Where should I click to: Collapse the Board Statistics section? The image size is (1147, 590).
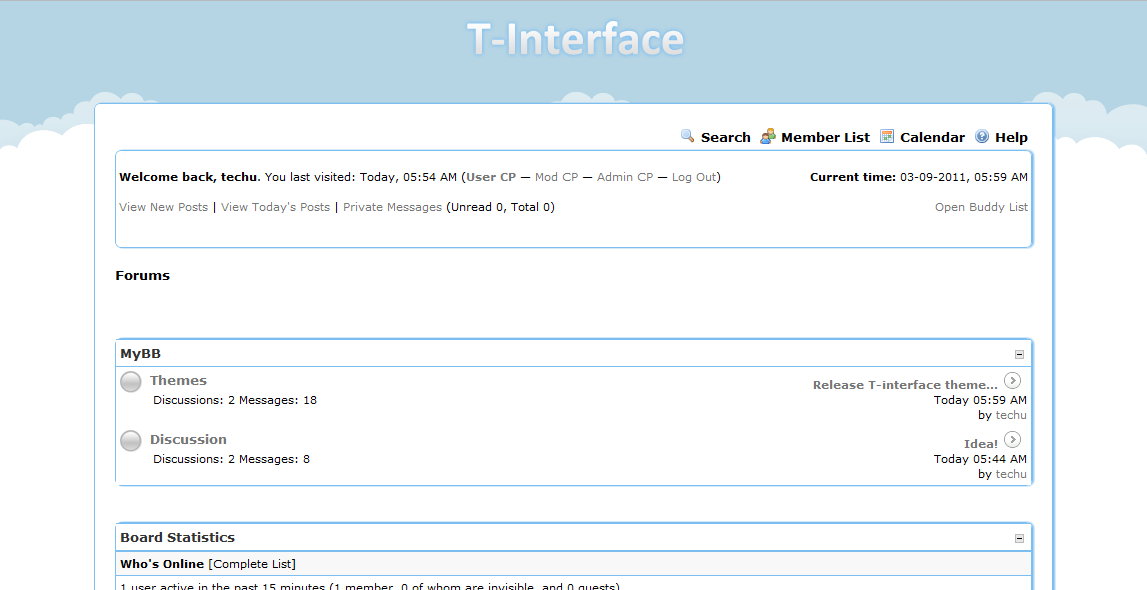[1019, 538]
